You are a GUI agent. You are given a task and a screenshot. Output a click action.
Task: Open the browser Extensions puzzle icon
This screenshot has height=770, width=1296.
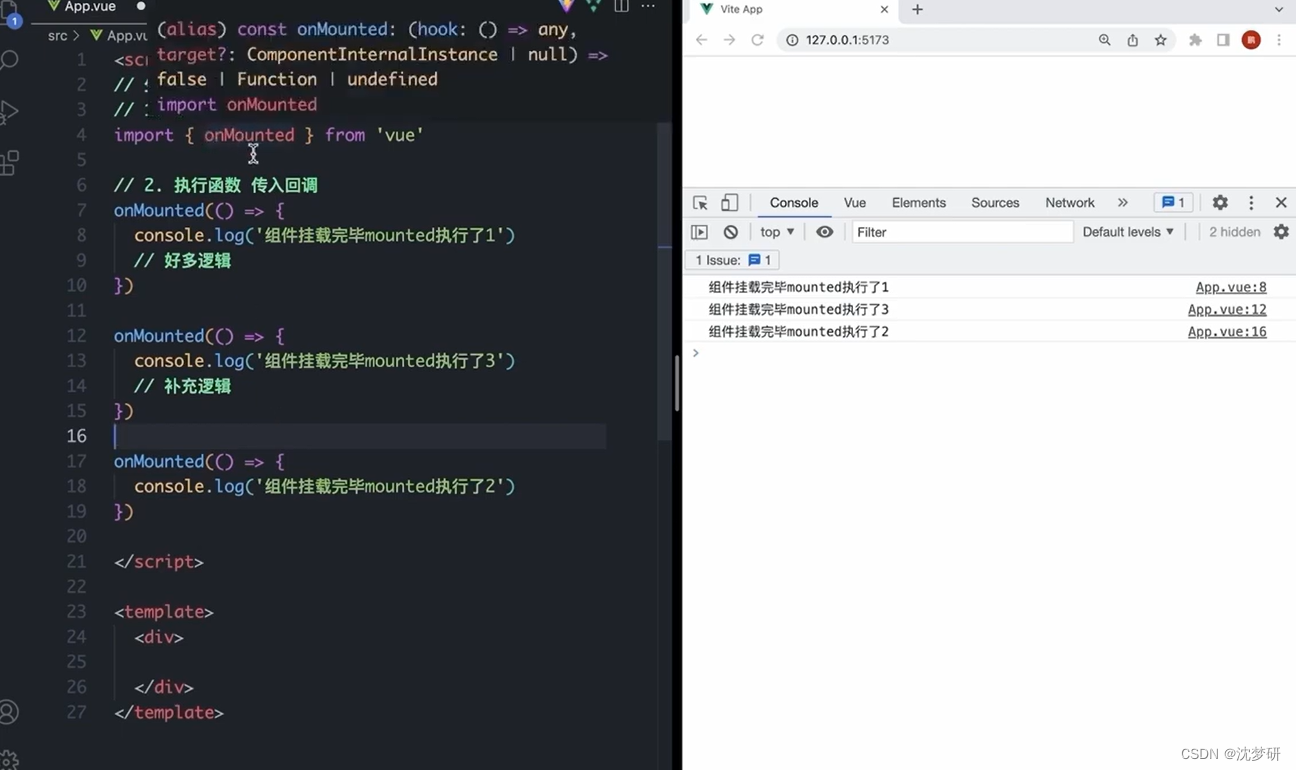pyautogui.click(x=1195, y=40)
